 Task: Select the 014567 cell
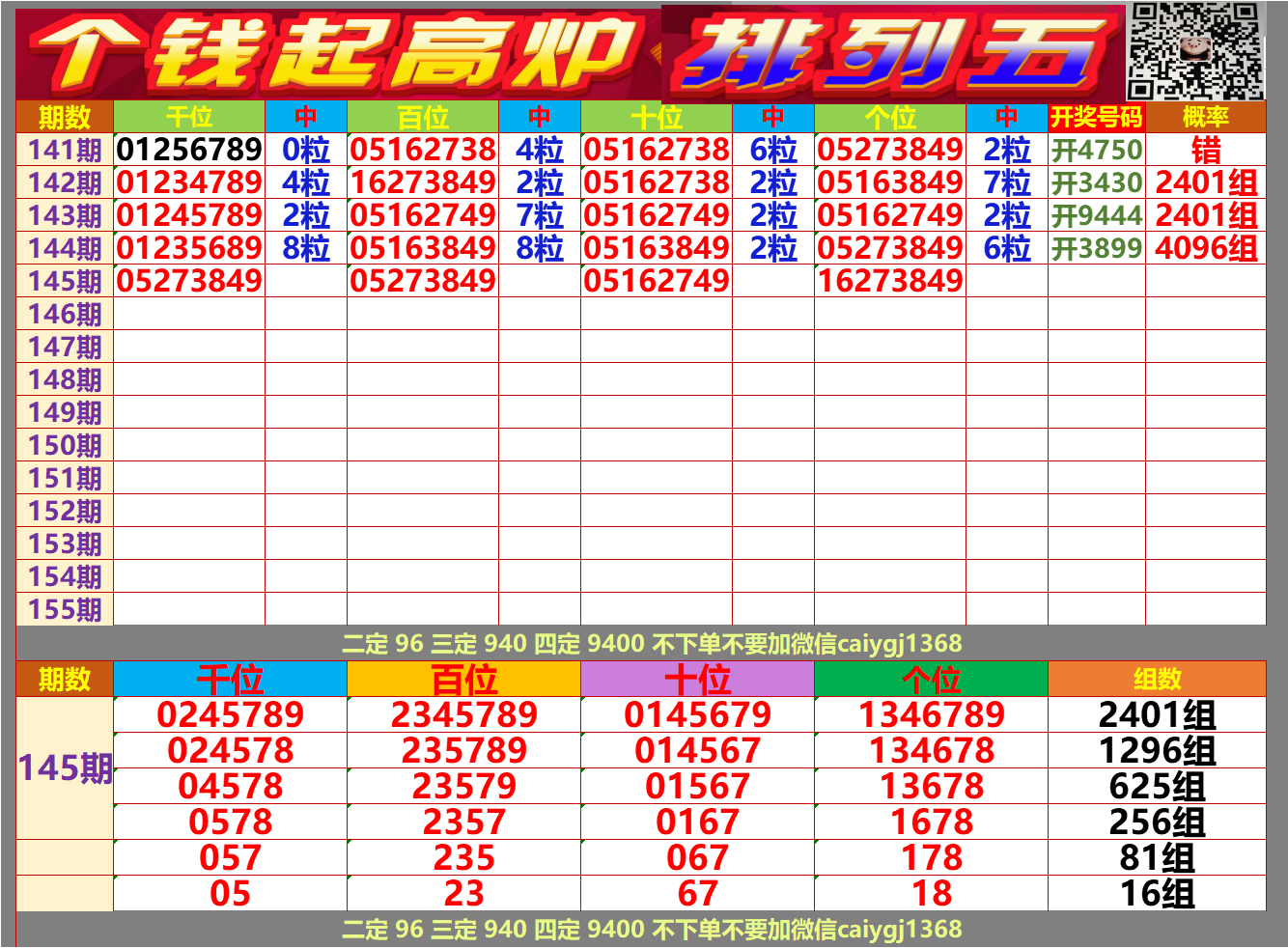click(x=698, y=750)
